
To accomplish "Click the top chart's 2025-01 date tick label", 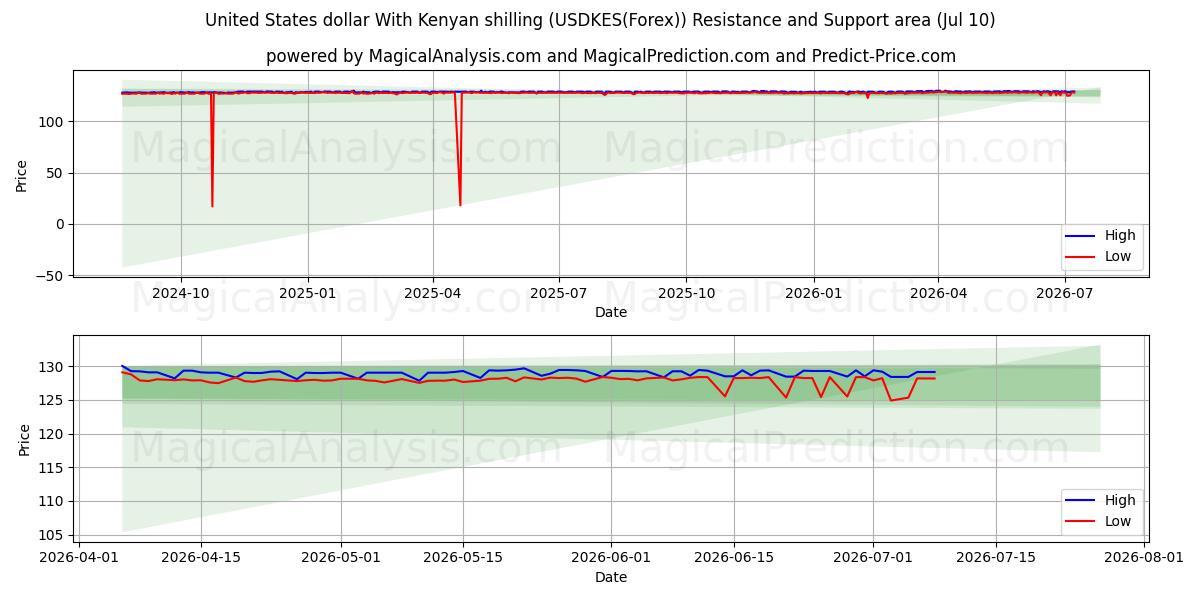I will point(307,293).
